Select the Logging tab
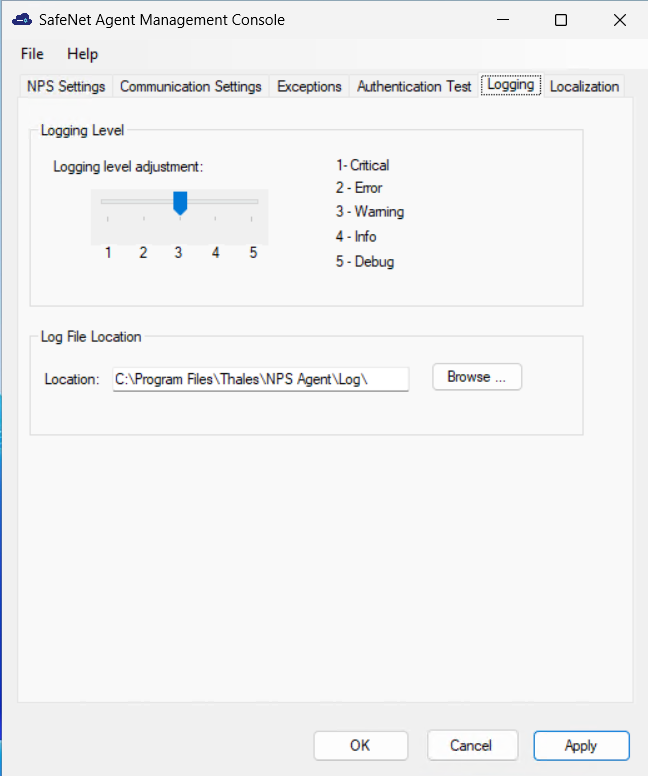 511,85
